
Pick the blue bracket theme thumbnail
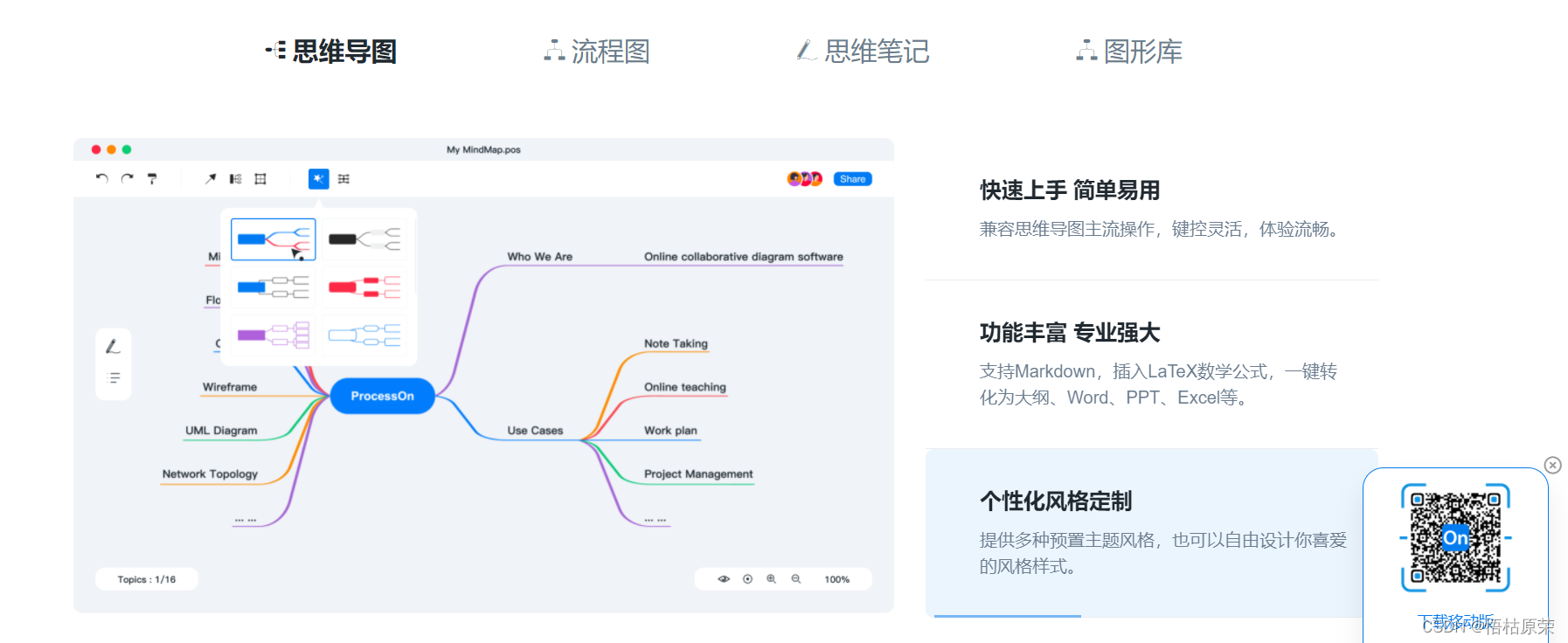[x=274, y=287]
